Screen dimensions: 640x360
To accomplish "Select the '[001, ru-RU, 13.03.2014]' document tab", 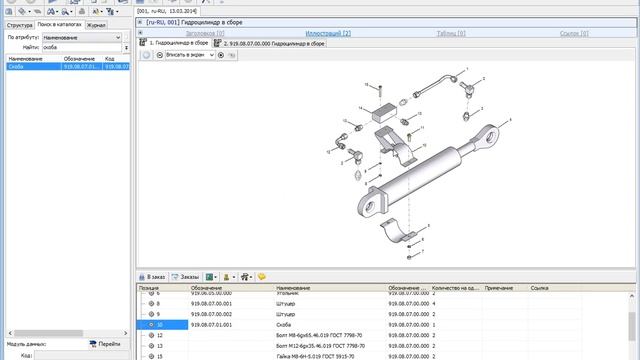I will pyautogui.click(x=167, y=11).
